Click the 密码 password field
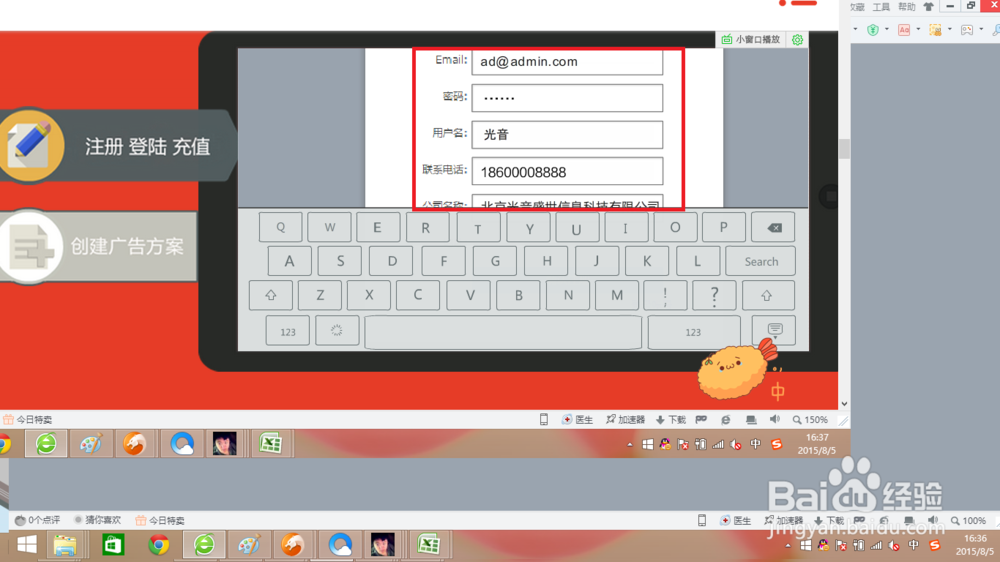This screenshot has width=1000, height=562. 567,98
